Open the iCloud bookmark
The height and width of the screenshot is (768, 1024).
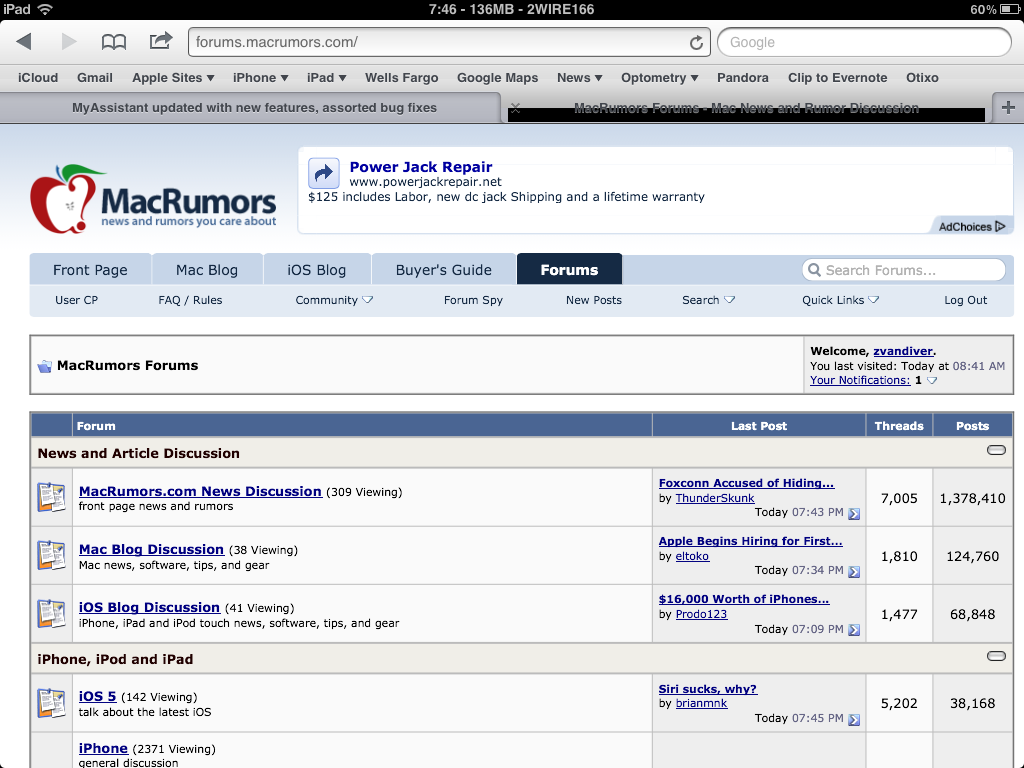point(38,78)
